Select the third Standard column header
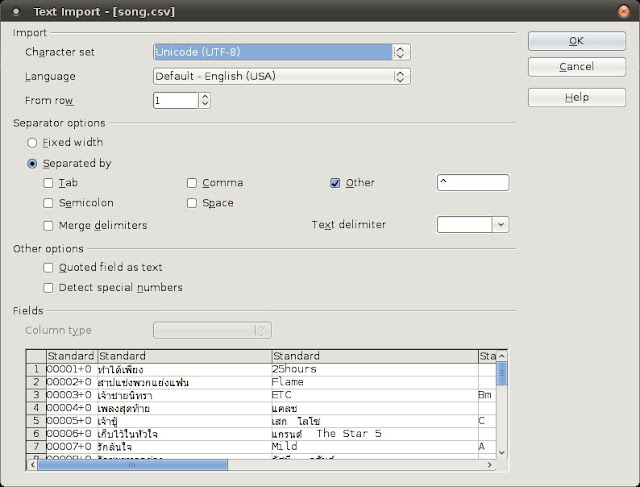 tap(375, 356)
